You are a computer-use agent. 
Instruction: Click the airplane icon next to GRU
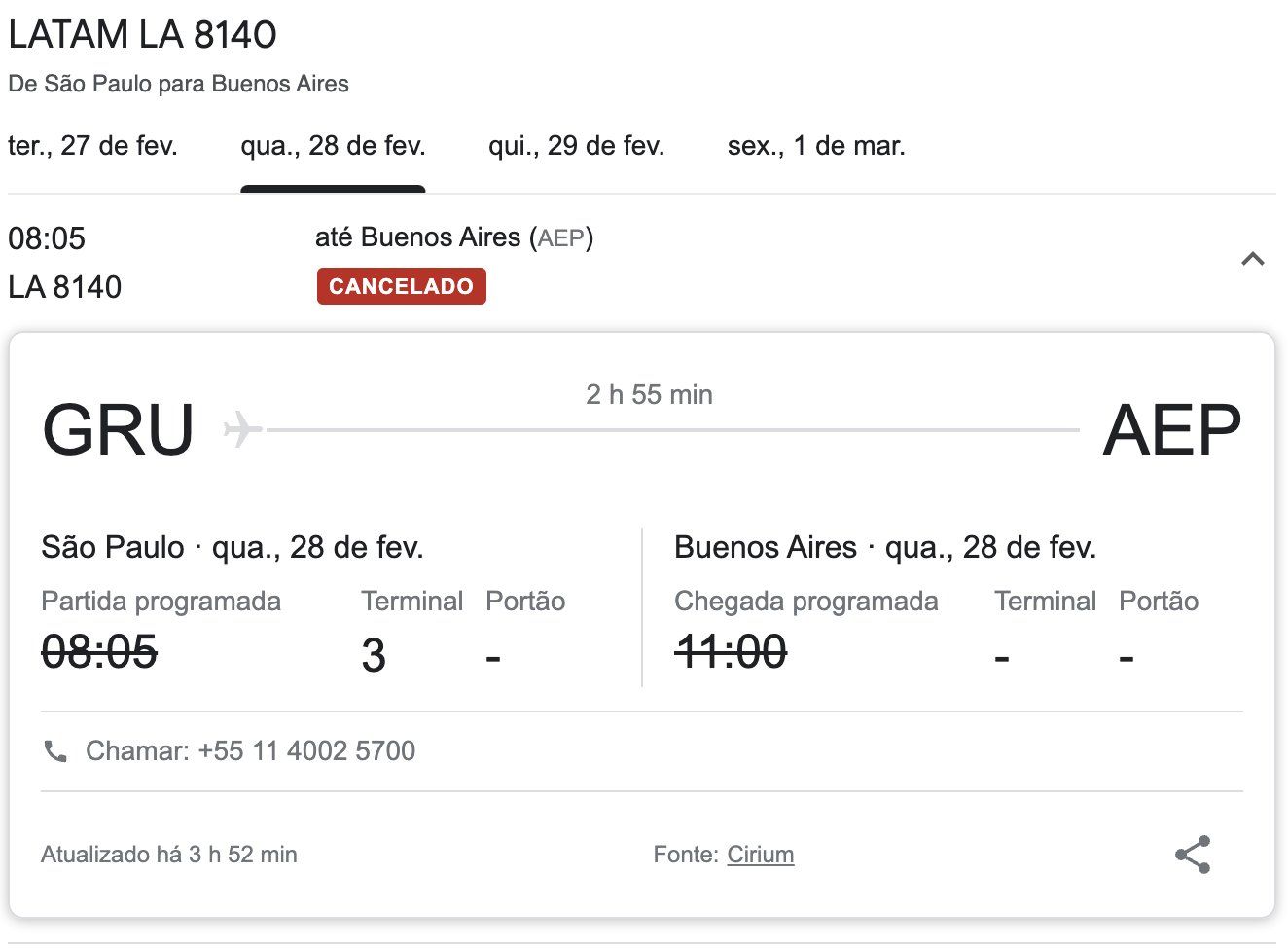click(x=242, y=429)
